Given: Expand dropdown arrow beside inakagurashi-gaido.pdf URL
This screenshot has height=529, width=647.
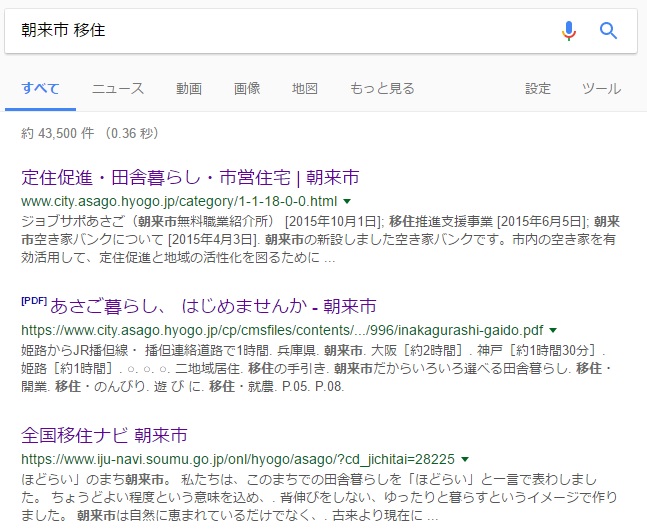Looking at the screenshot, I should point(553,330).
